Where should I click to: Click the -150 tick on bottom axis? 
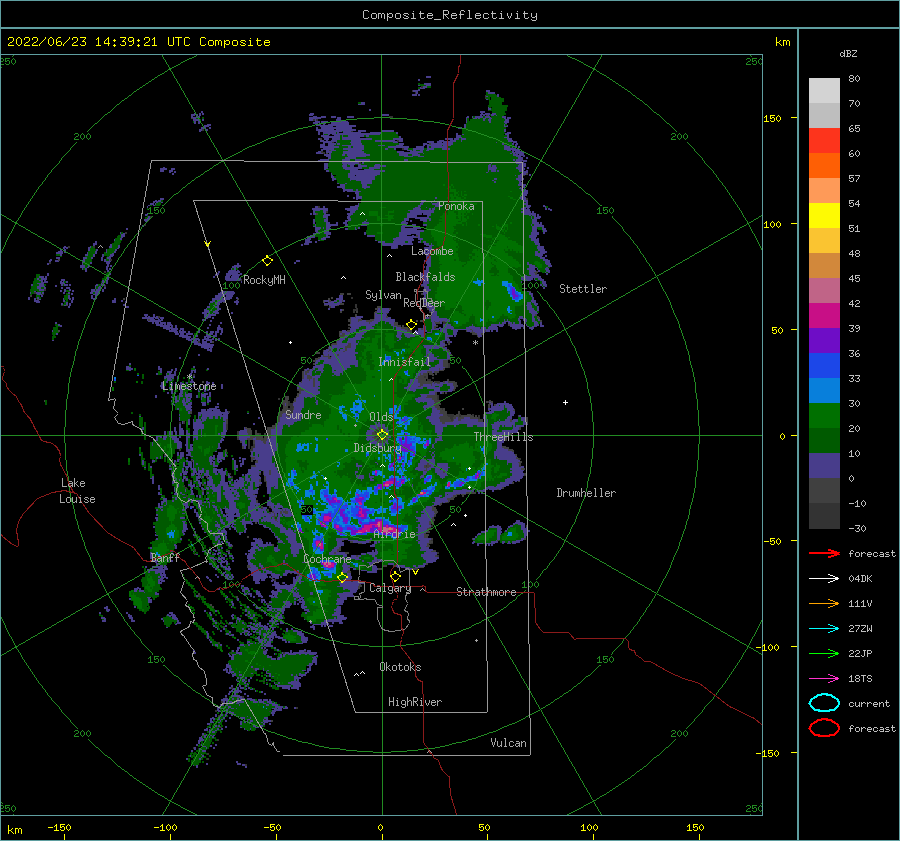coord(59,827)
